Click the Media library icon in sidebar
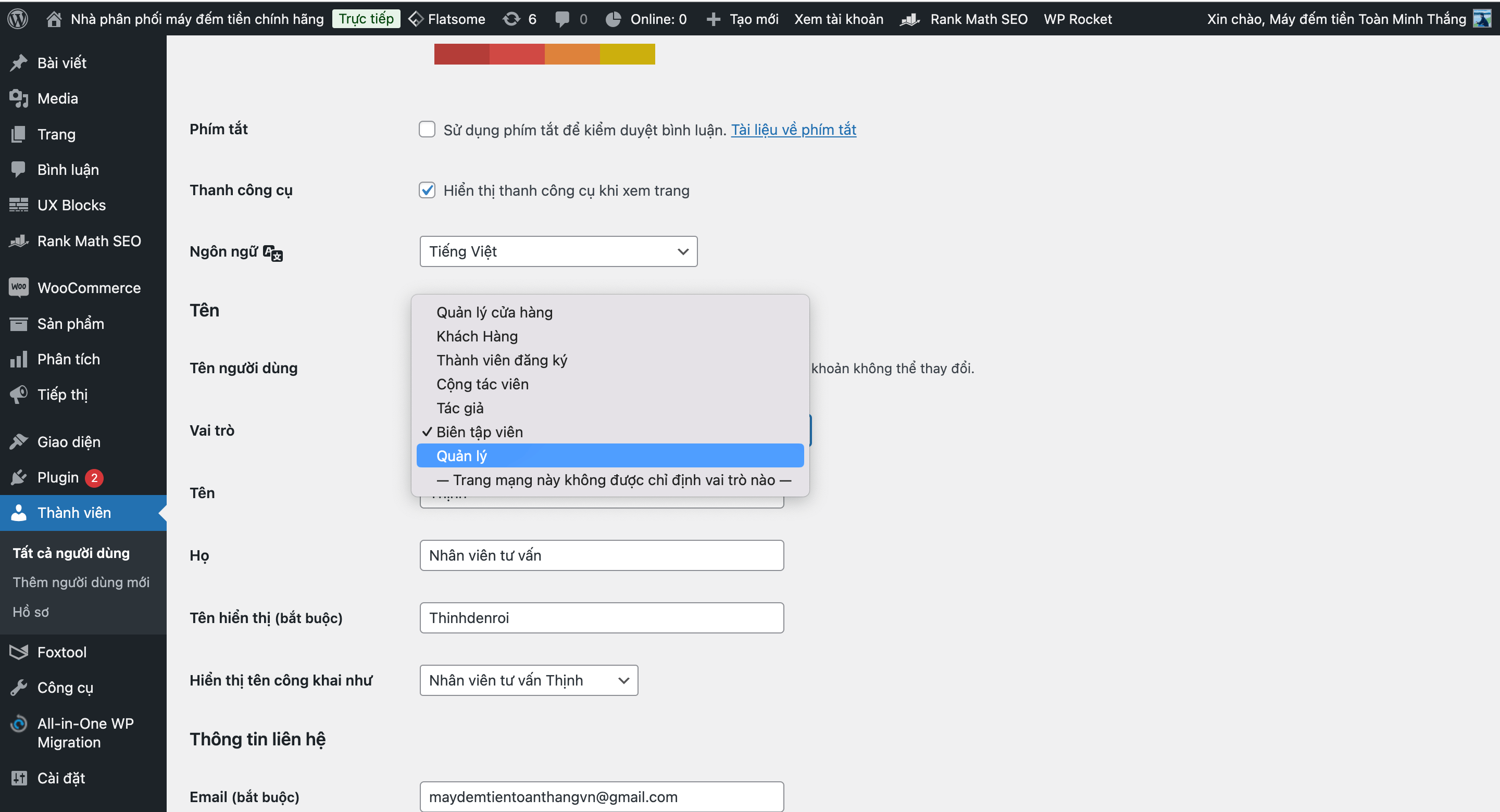 [x=19, y=98]
